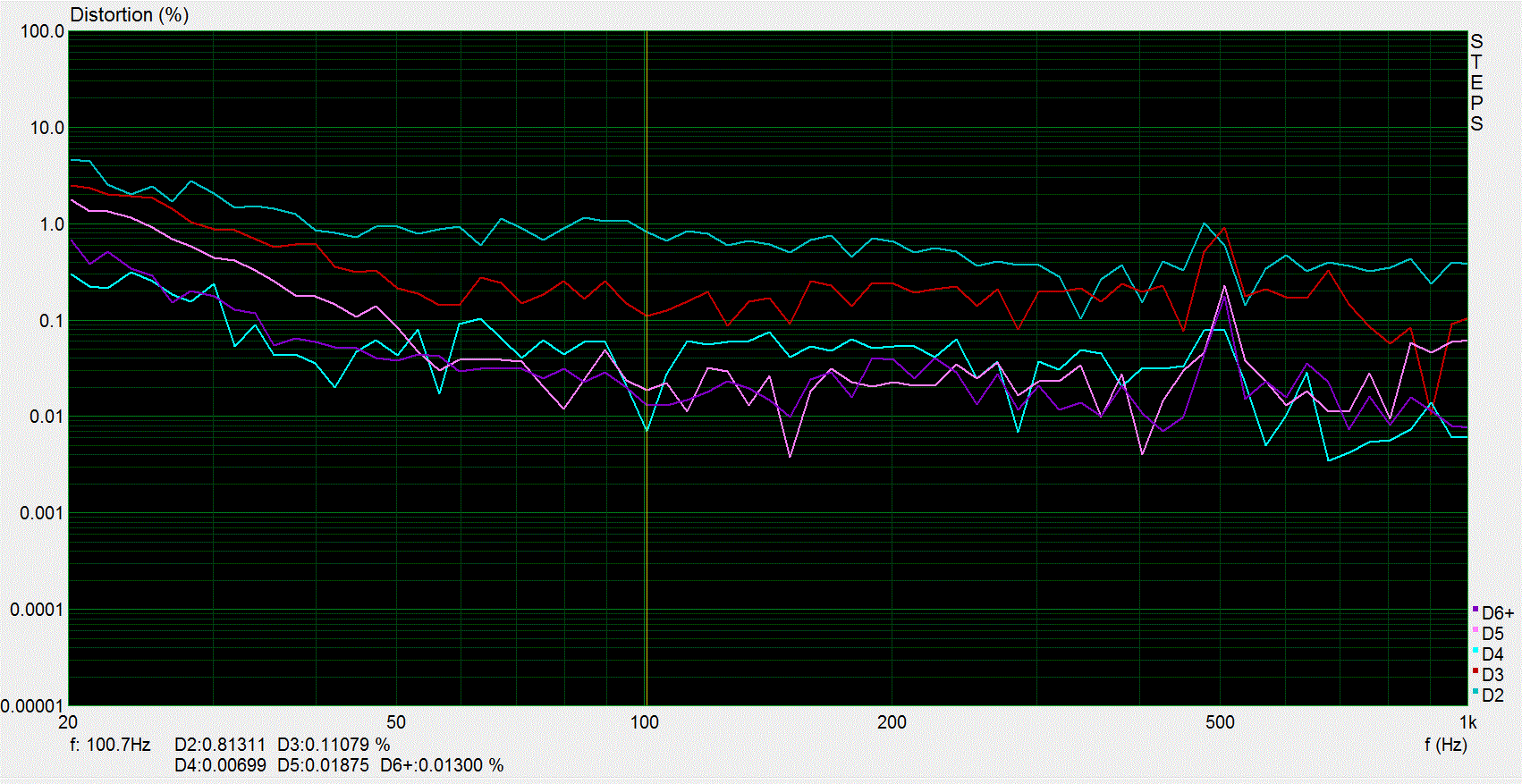The image size is (1522, 784).
Task: Click the 'D6+:0.01300 %' readout value
Action: click(442, 765)
